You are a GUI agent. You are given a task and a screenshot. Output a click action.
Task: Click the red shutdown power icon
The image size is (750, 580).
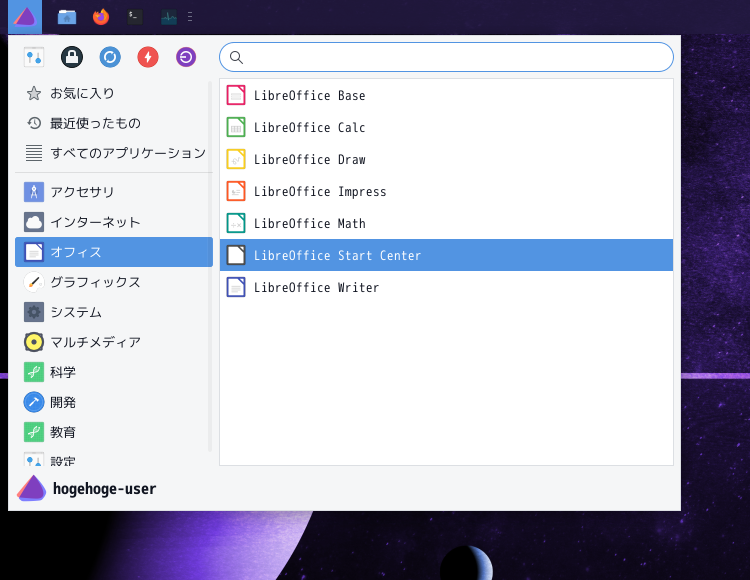point(148,57)
